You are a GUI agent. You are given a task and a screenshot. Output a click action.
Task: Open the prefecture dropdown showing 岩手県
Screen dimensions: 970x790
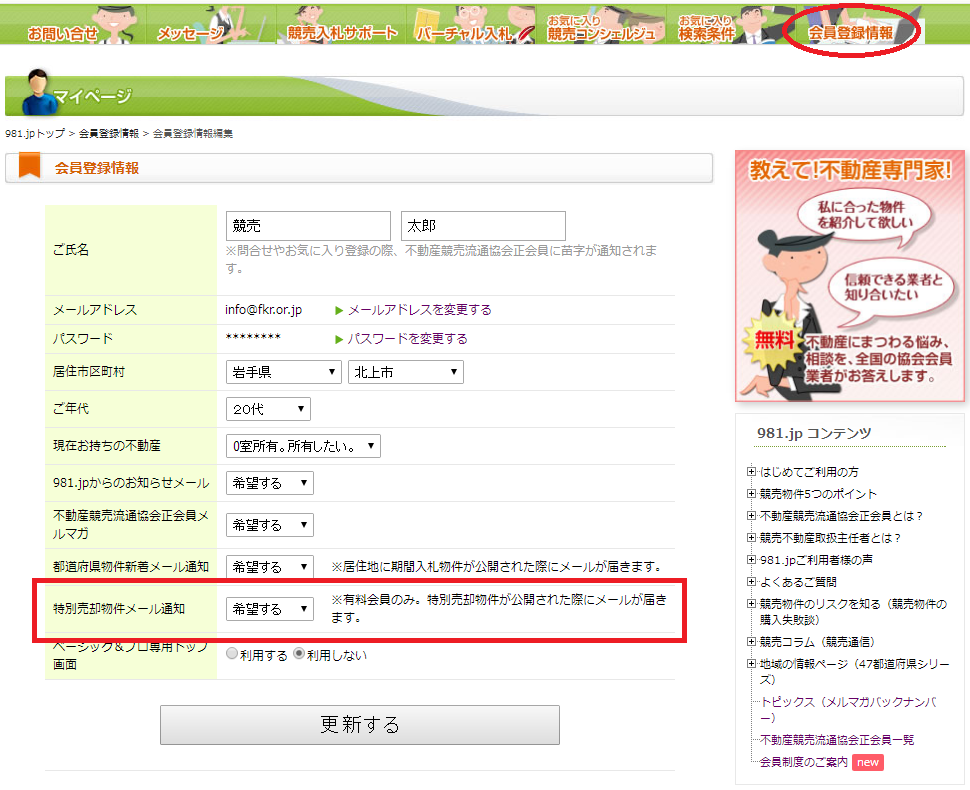point(283,372)
